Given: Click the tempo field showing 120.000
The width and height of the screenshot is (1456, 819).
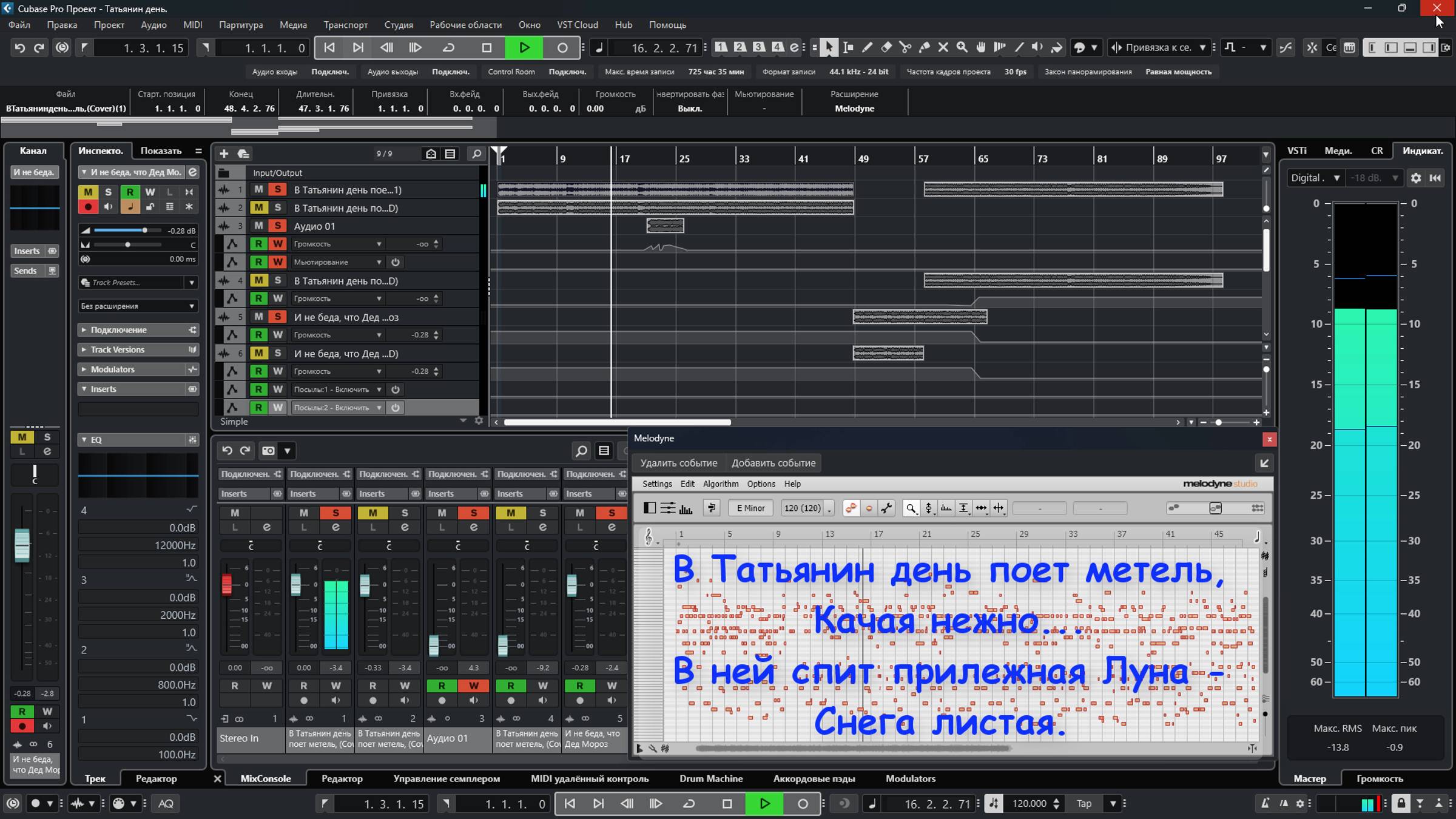Looking at the screenshot, I should click(1029, 803).
